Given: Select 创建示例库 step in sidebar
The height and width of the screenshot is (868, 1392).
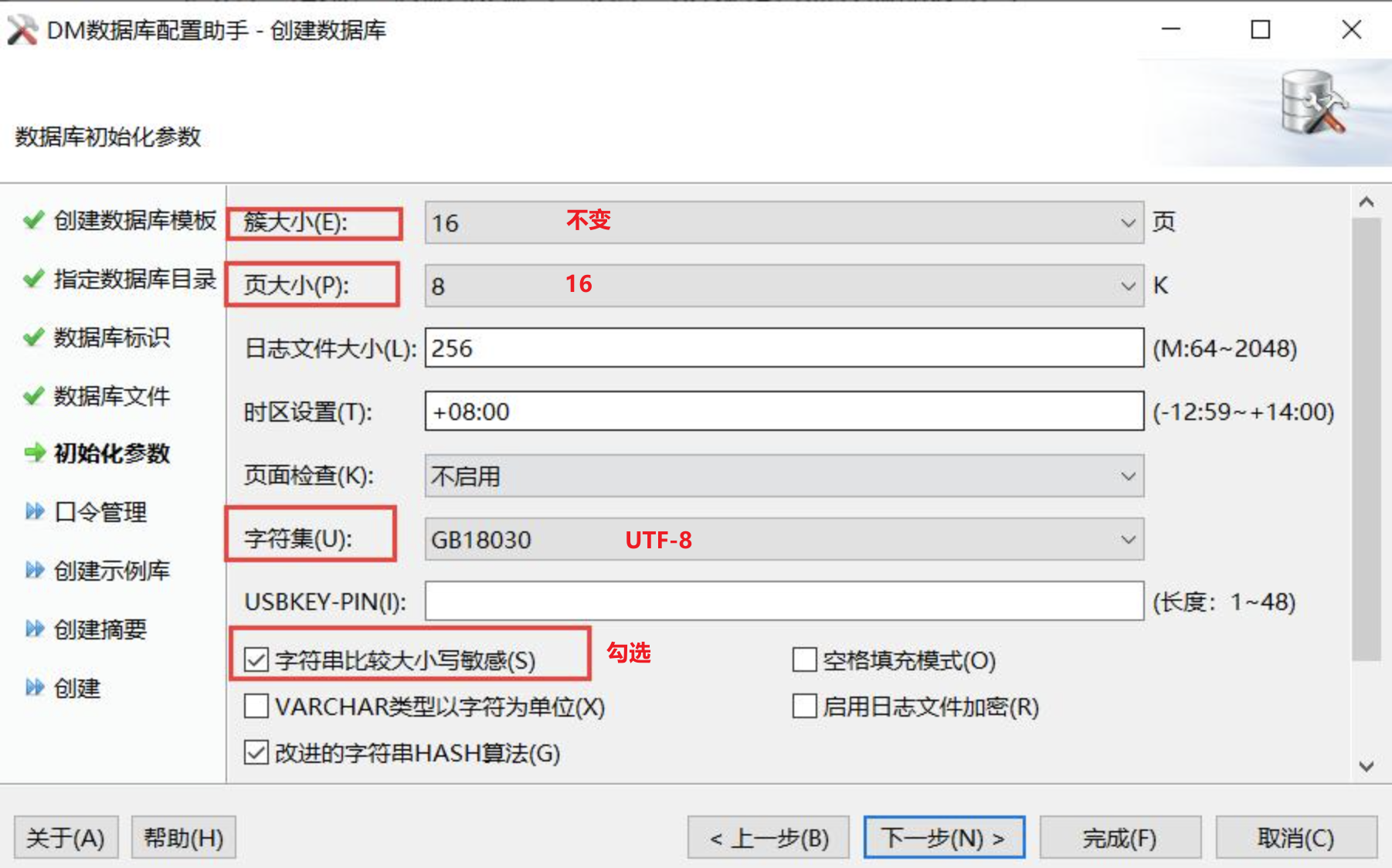Looking at the screenshot, I should click(111, 571).
